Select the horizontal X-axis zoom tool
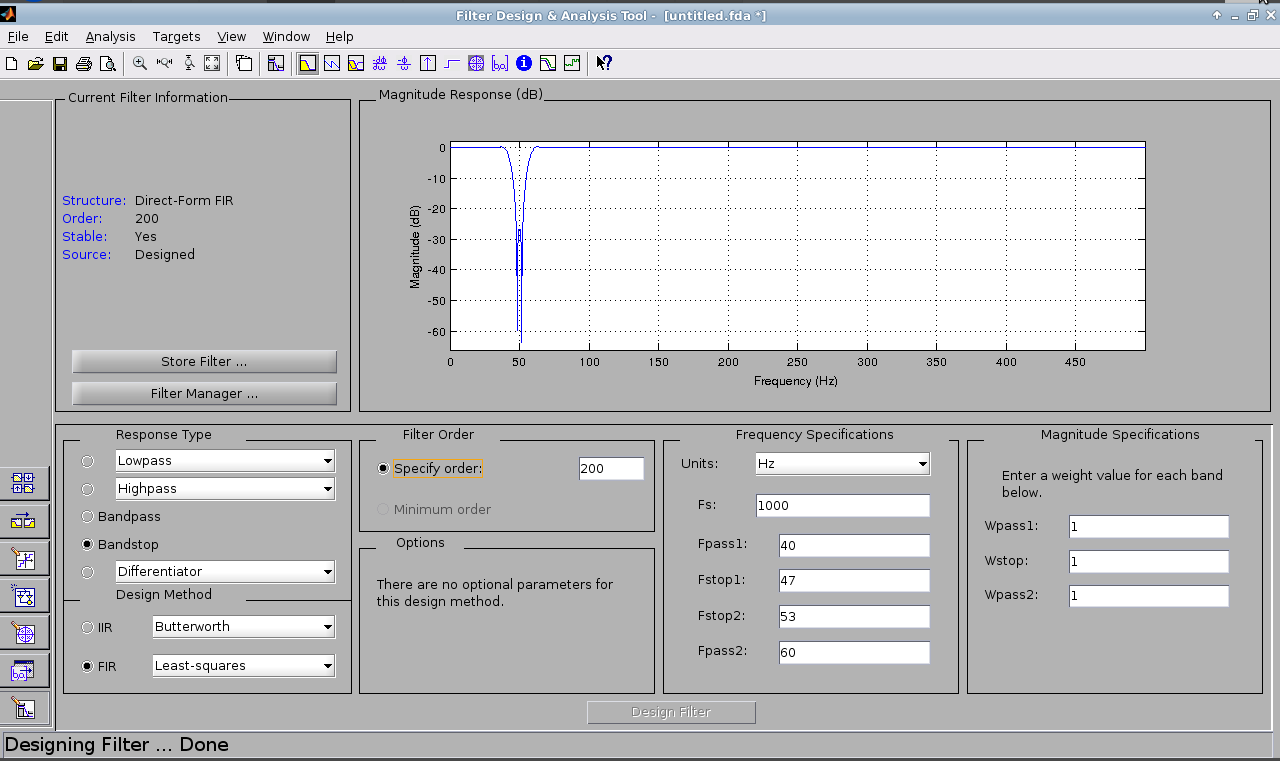Viewport: 1280px width, 761px height. [164, 63]
